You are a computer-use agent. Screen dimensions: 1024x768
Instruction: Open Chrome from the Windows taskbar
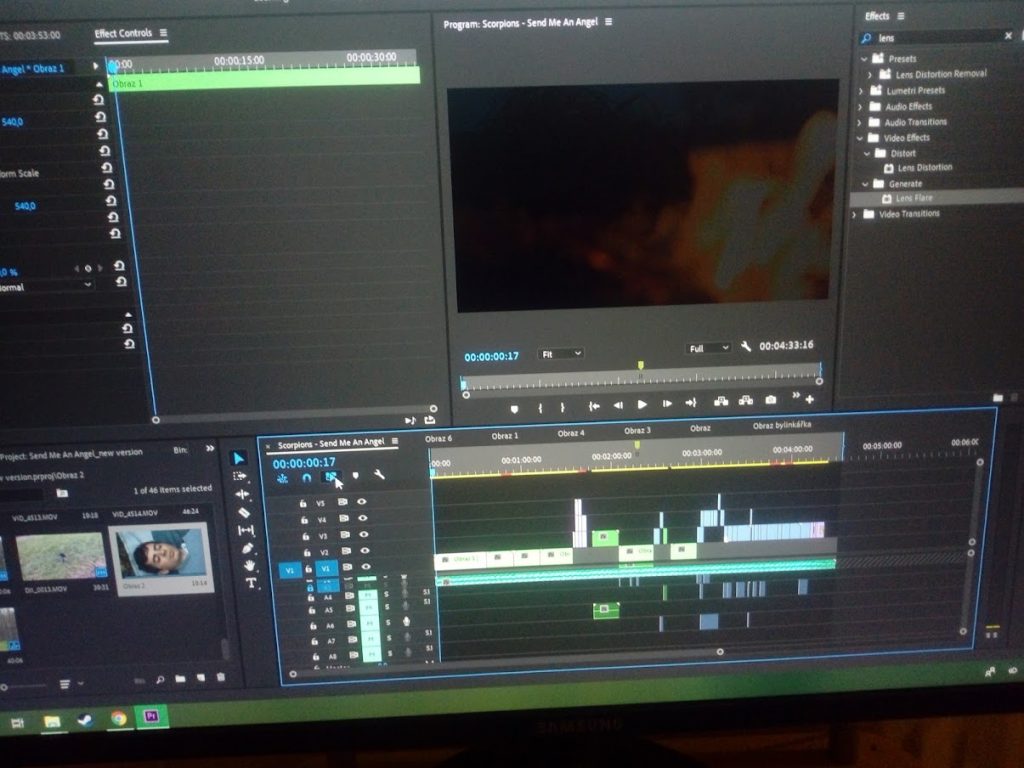(118, 718)
